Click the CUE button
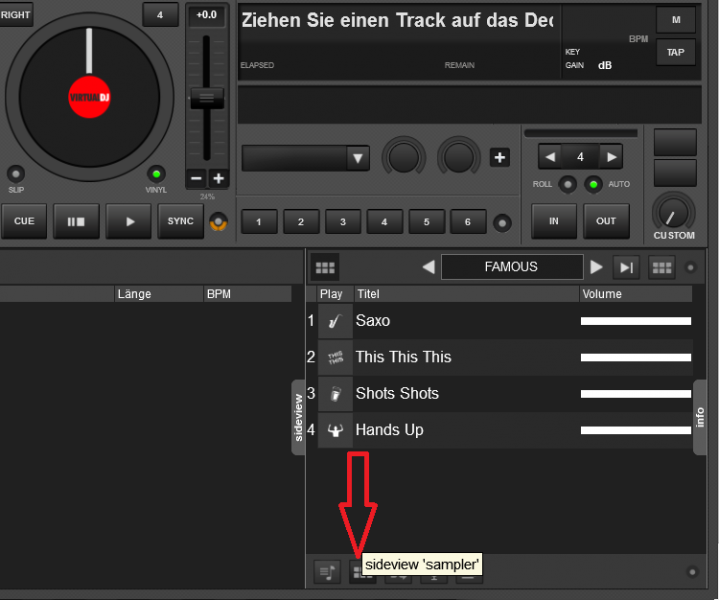The height and width of the screenshot is (600, 719). pos(24,221)
